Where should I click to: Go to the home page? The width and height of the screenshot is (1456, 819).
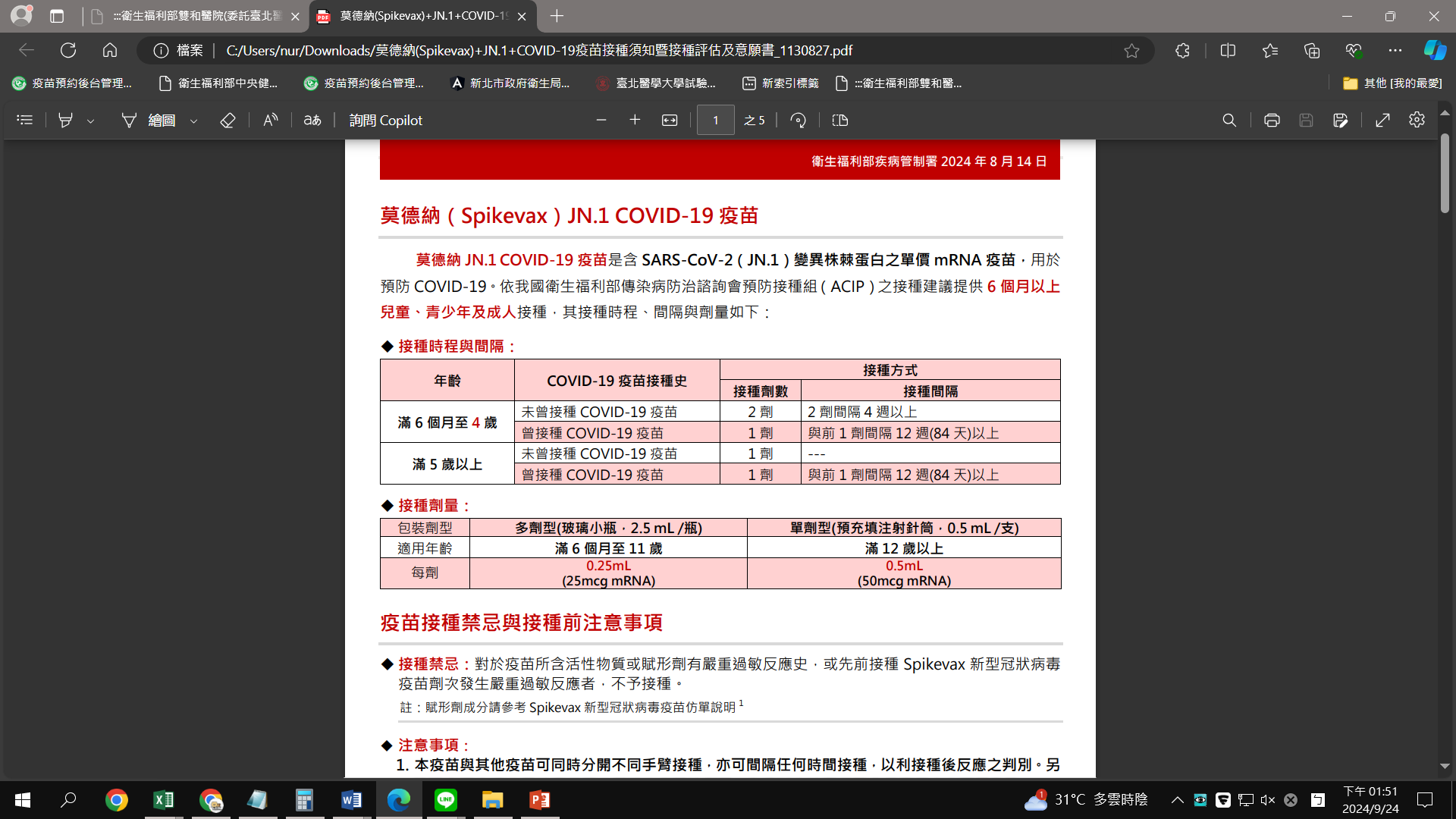coord(110,50)
